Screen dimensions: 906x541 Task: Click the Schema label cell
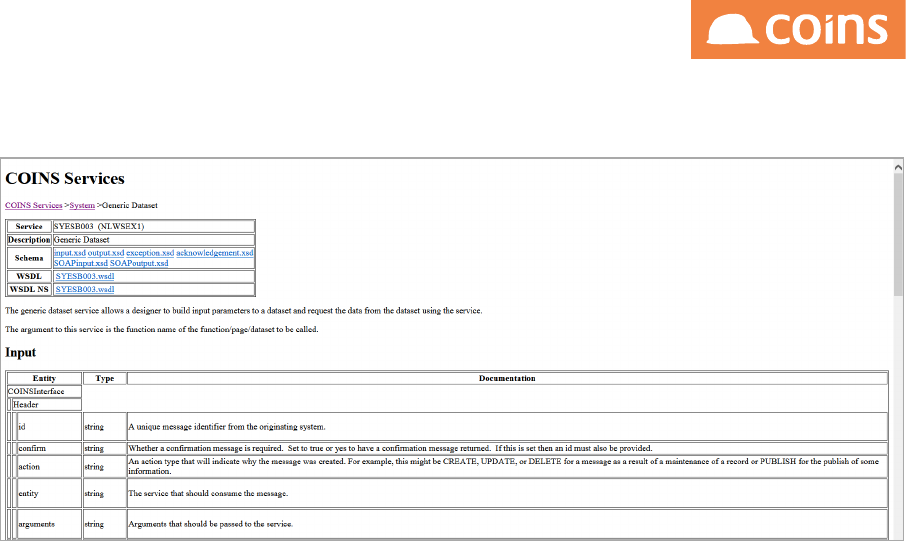coord(29,258)
